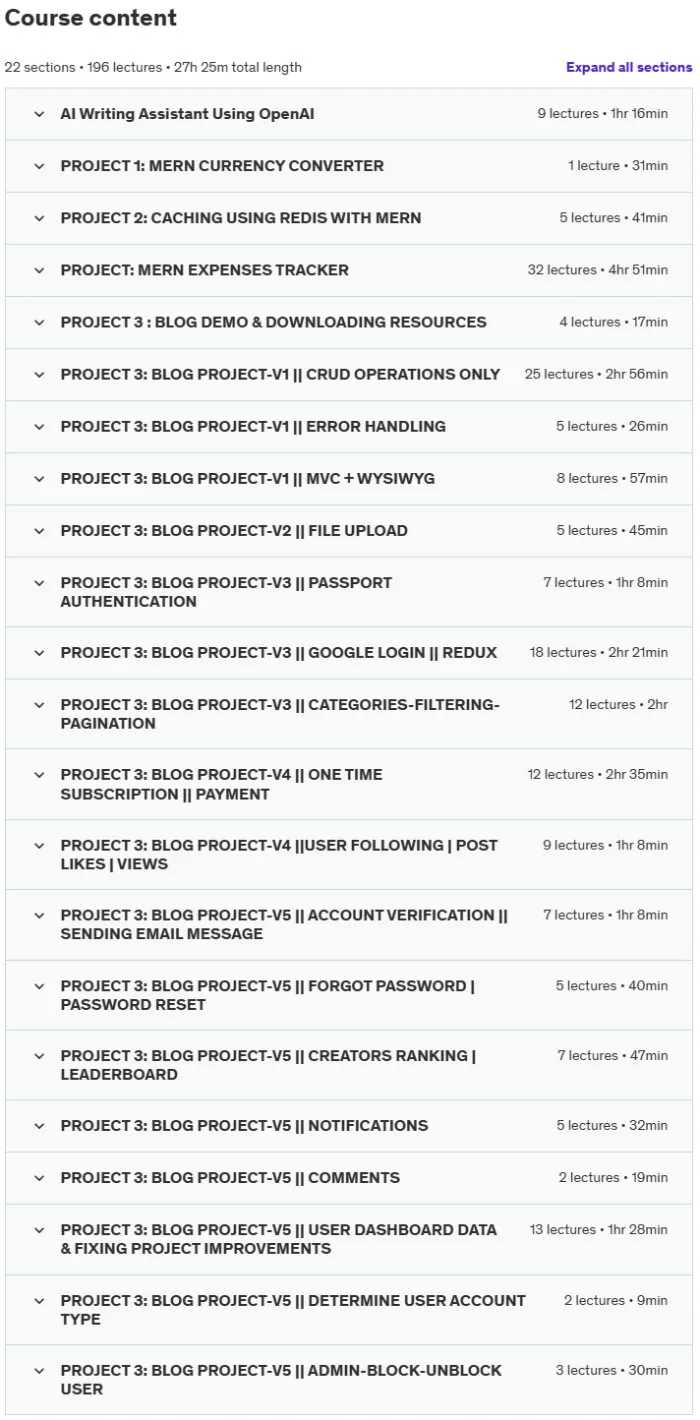Expand chevron of CRUD Operations Only section

point(39,374)
